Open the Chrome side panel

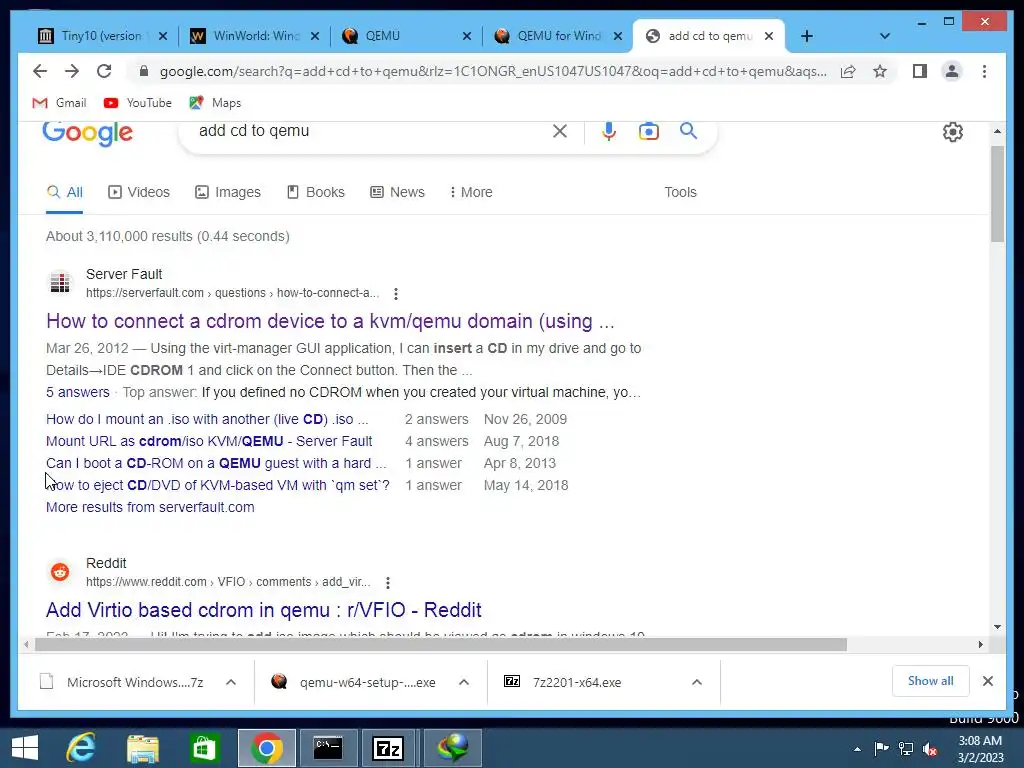[x=920, y=71]
